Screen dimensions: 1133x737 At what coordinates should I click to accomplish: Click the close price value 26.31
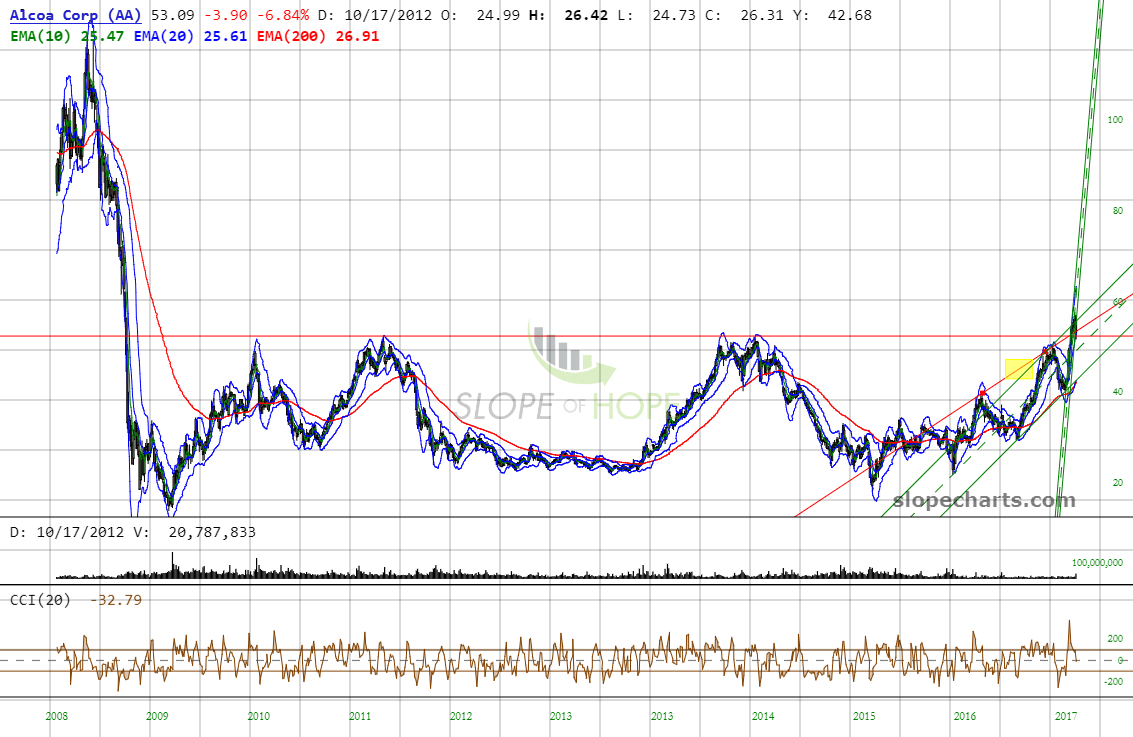(x=762, y=15)
